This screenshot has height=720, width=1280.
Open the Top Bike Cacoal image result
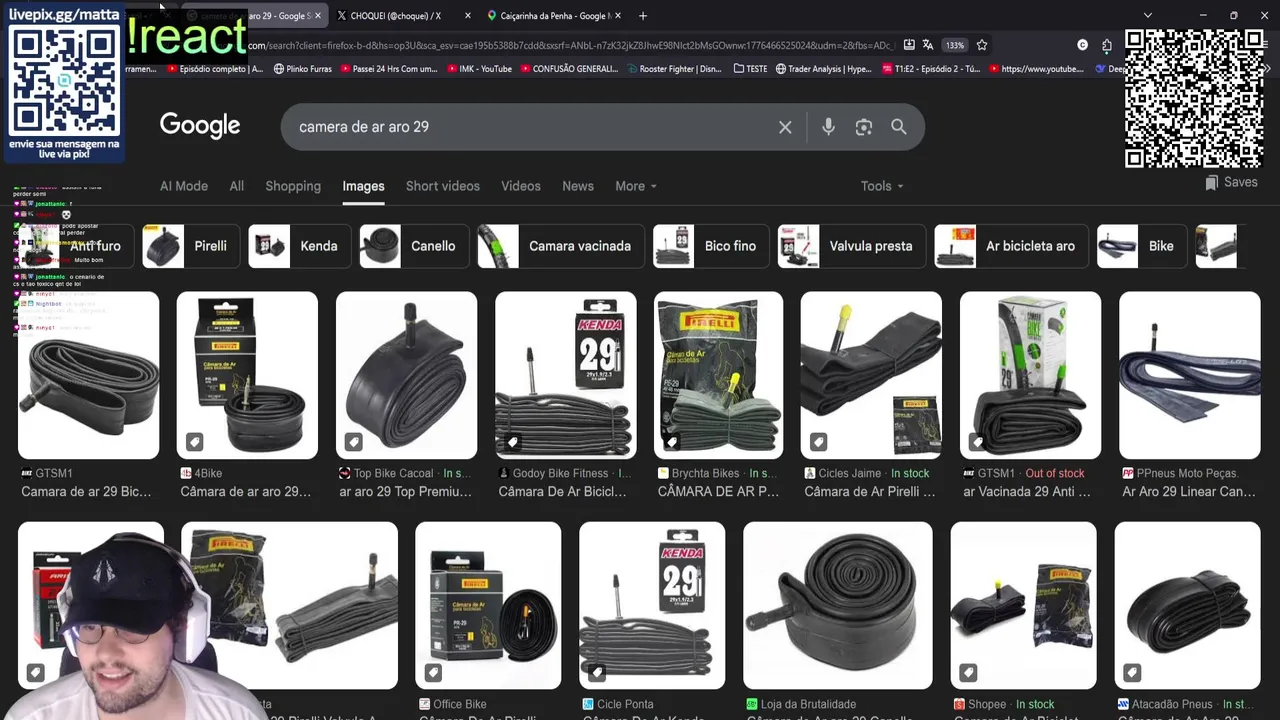(x=407, y=375)
